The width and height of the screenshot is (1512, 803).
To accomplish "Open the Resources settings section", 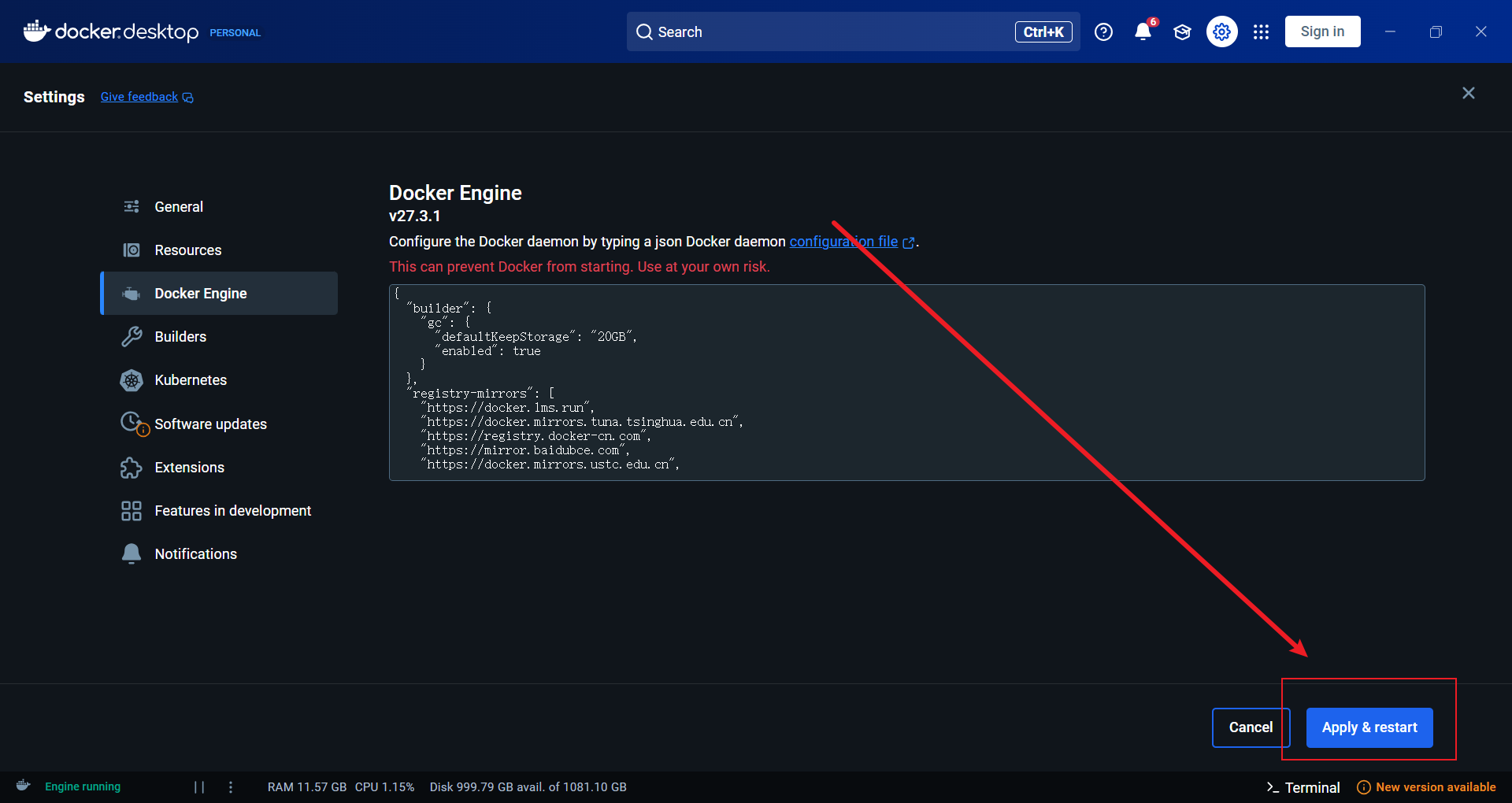I will 220,250.
